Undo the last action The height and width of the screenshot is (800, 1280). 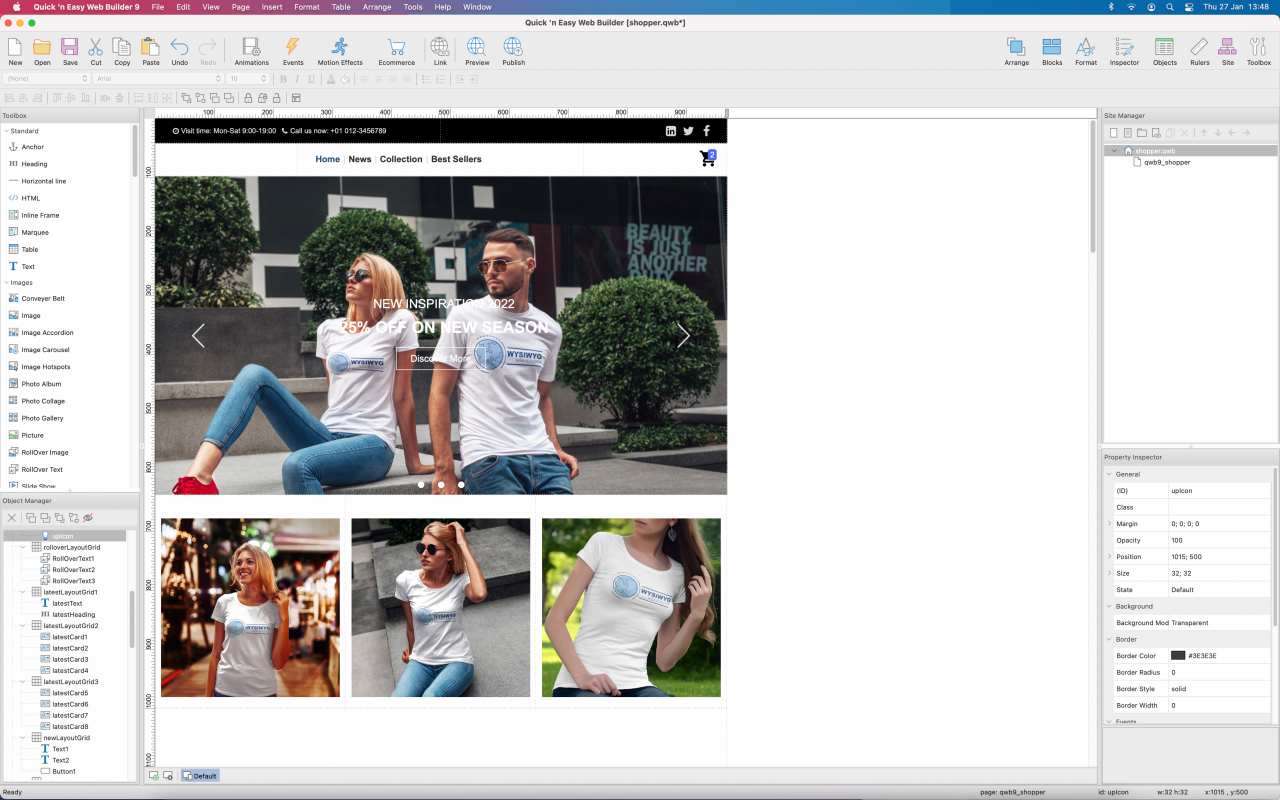[180, 52]
